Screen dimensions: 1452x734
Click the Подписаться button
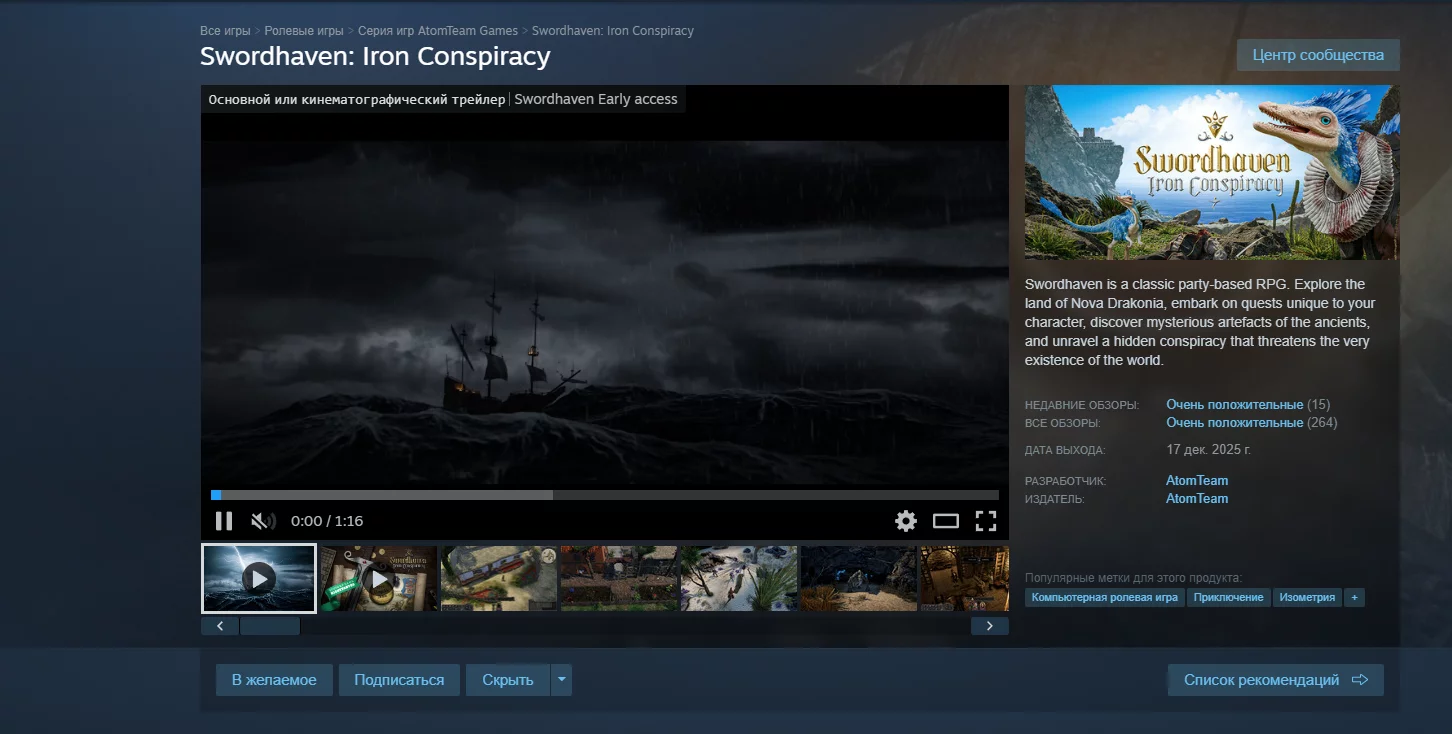(399, 680)
